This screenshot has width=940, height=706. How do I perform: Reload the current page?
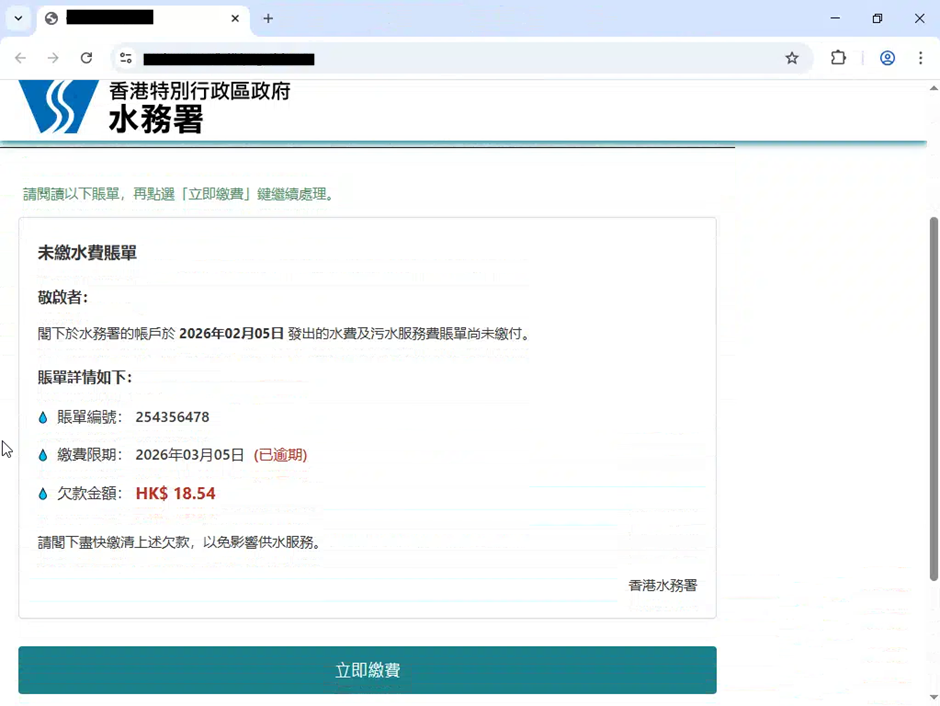86,58
